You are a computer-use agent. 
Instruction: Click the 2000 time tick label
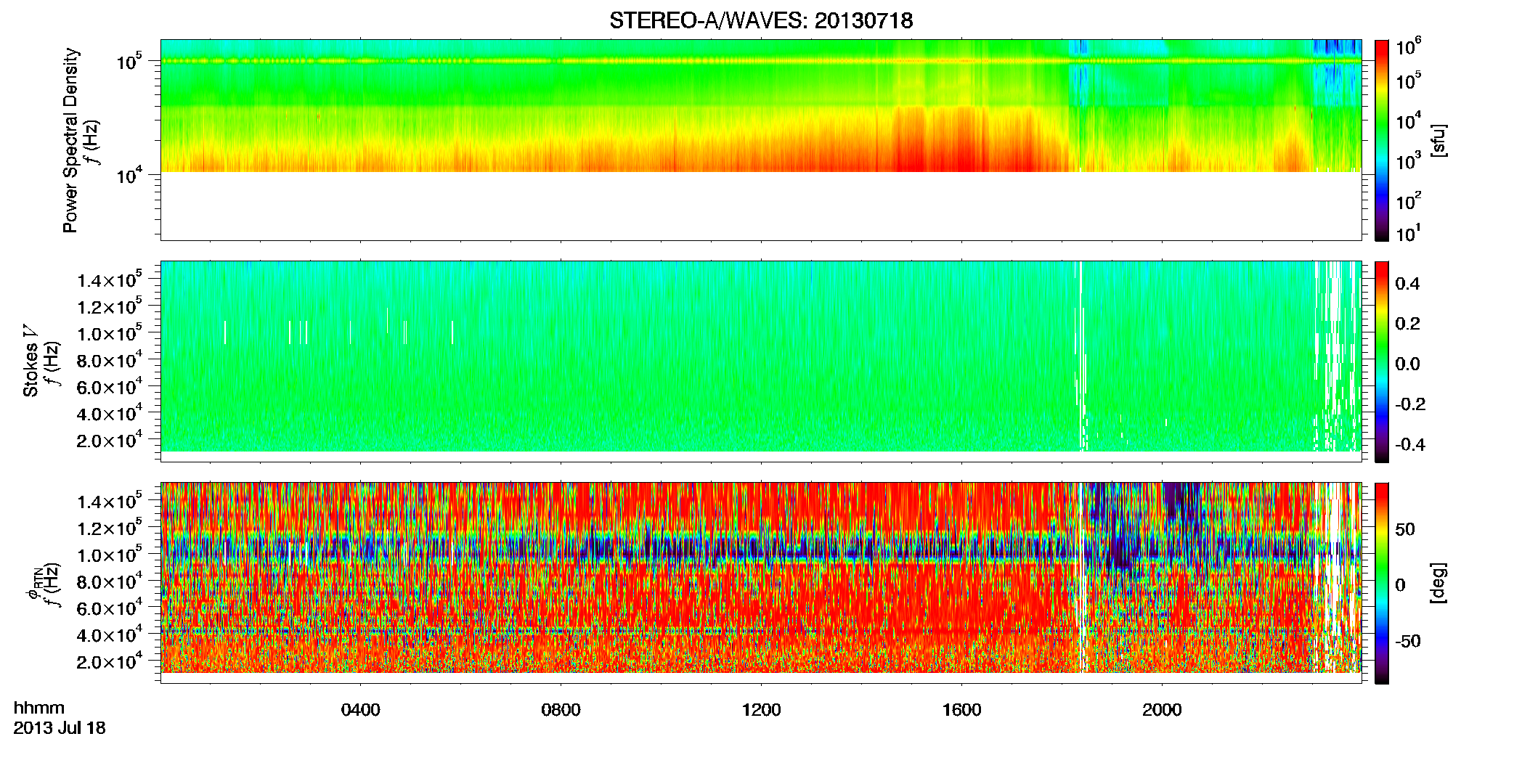point(1162,710)
